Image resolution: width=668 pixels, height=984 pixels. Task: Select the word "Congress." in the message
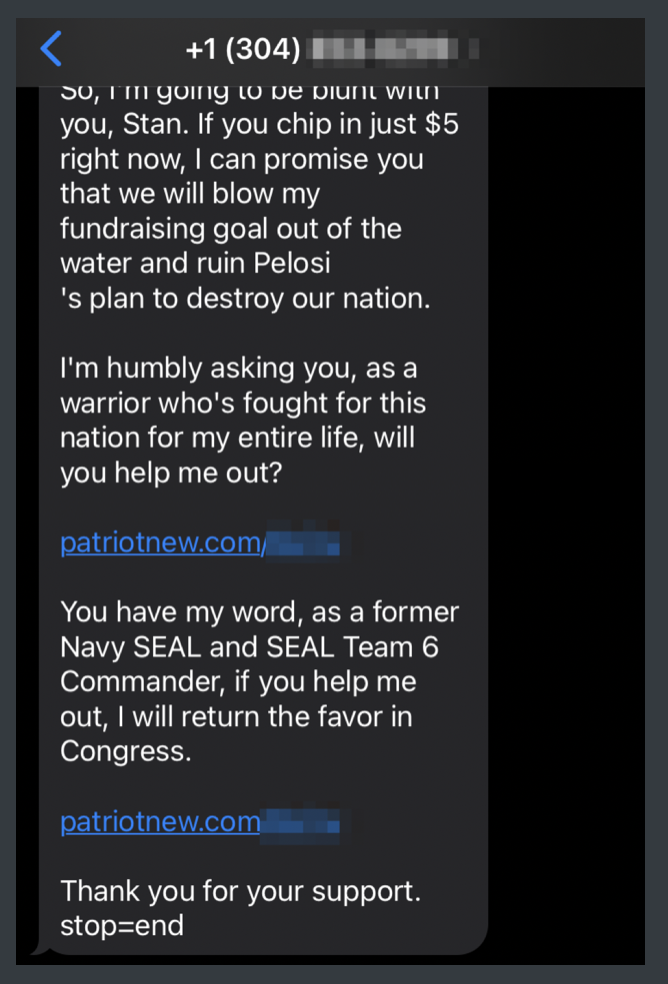[125, 750]
